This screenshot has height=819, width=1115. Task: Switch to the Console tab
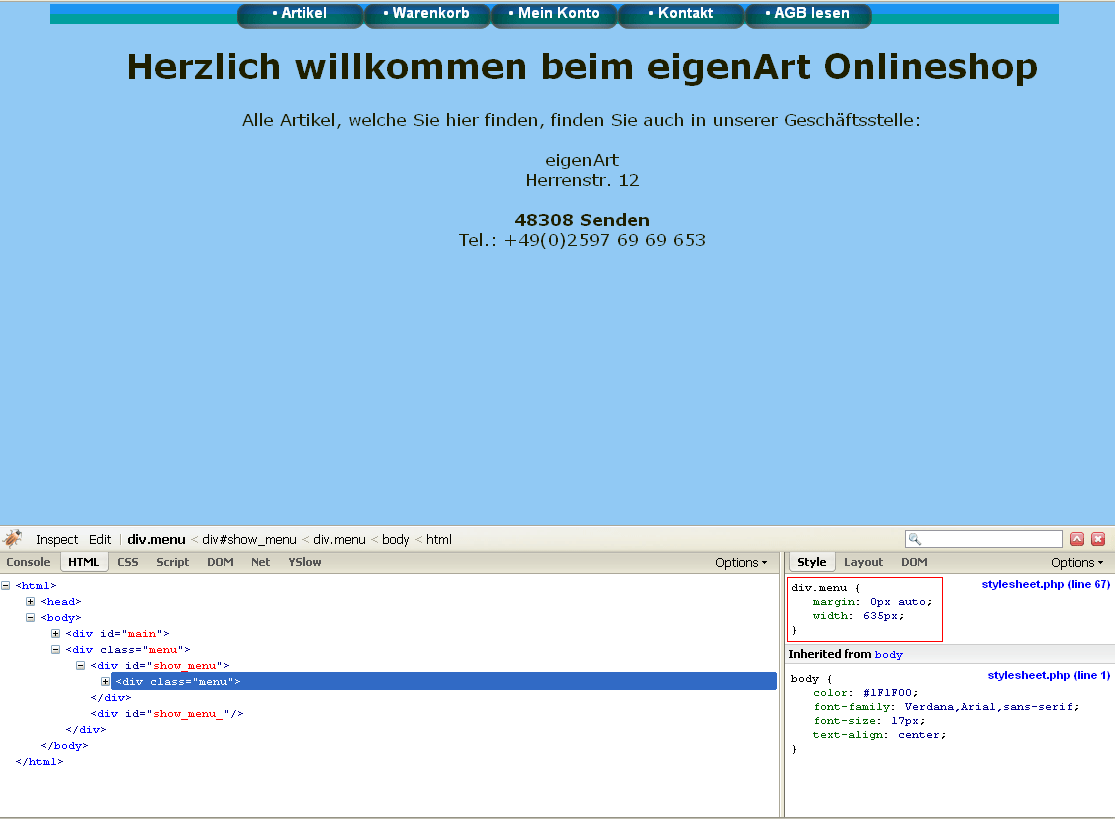tap(28, 562)
